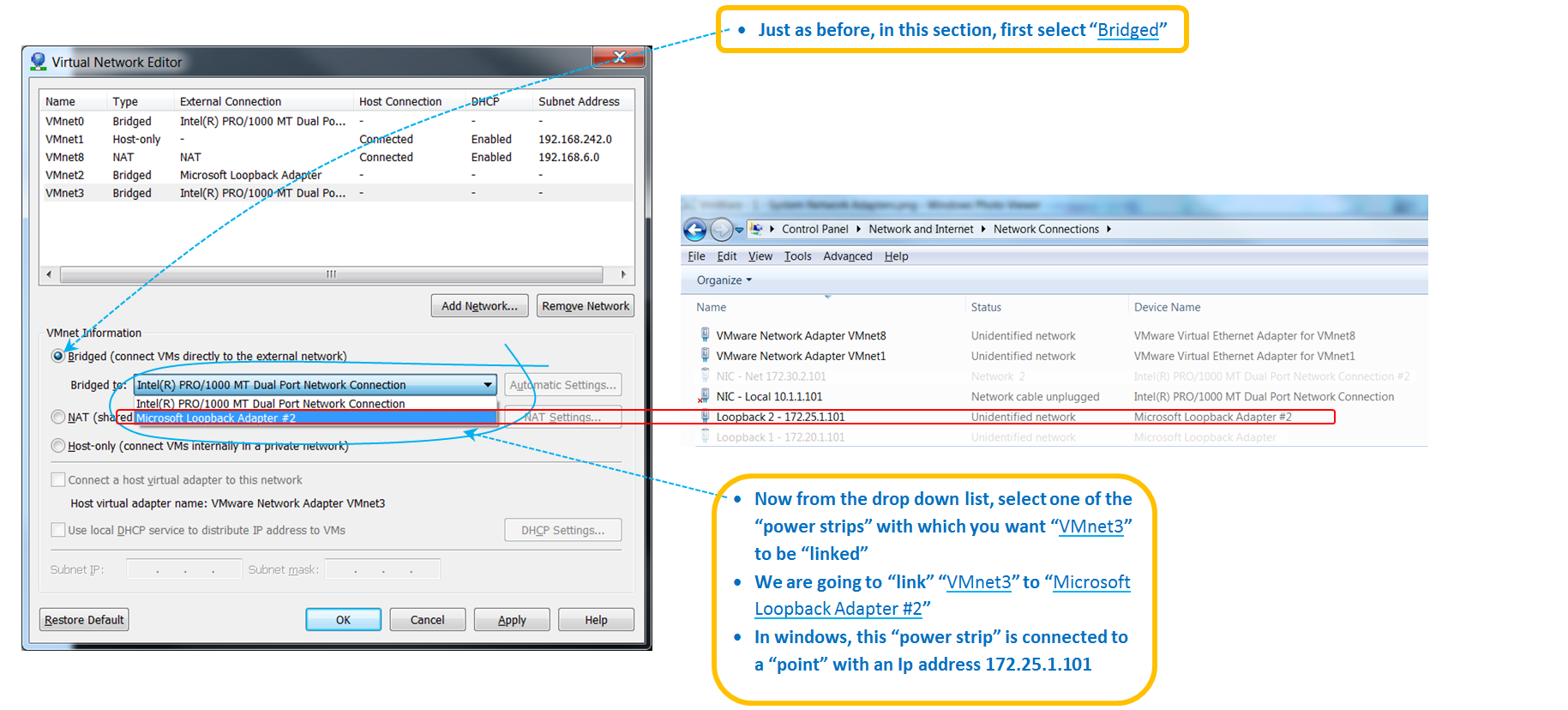This screenshot has width=1568, height=710.
Task: Click the VMnet8 network adapter icon
Action: point(705,334)
